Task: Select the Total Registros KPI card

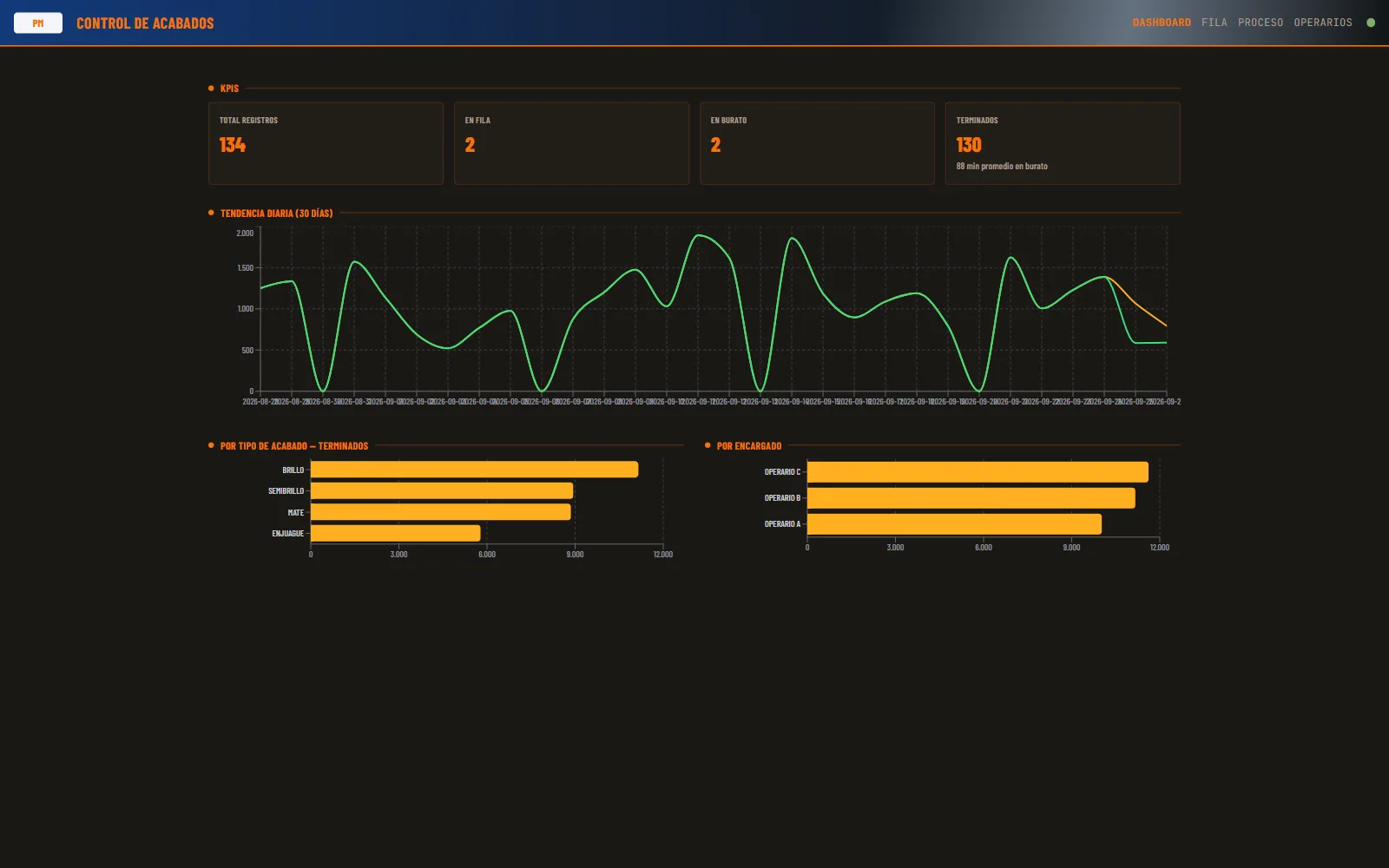Action: (326, 143)
